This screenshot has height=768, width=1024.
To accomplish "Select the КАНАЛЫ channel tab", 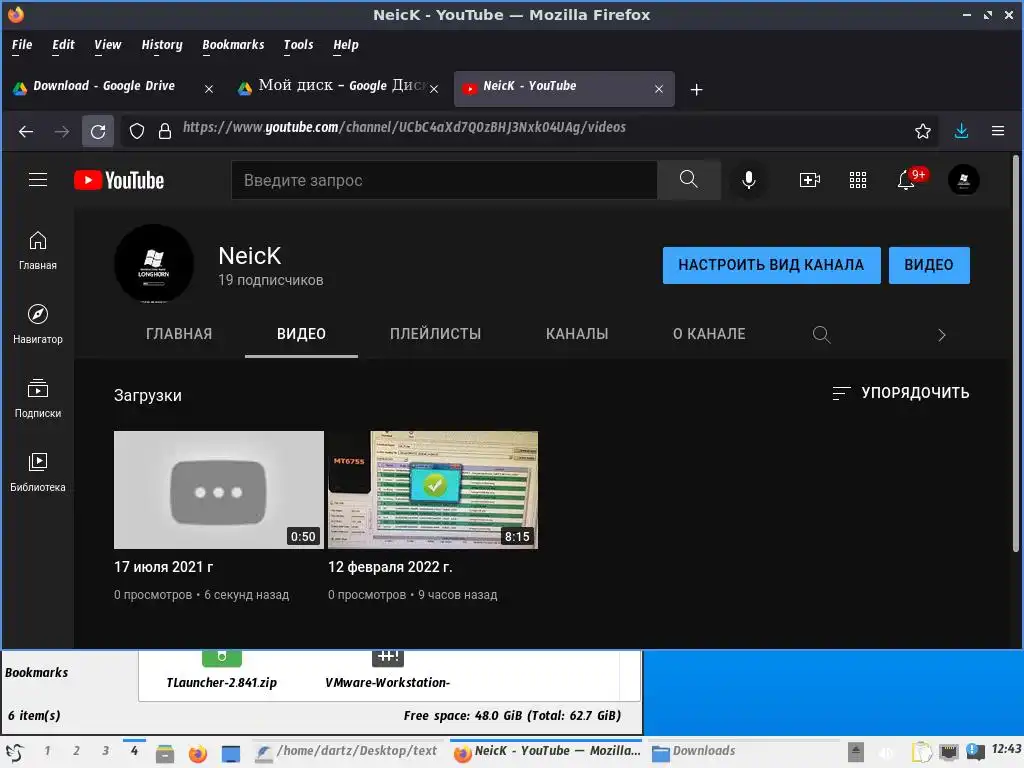I will pos(577,334).
